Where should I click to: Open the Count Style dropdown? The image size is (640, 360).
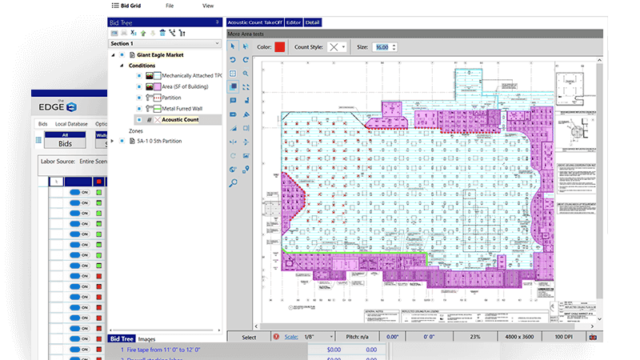[337, 47]
